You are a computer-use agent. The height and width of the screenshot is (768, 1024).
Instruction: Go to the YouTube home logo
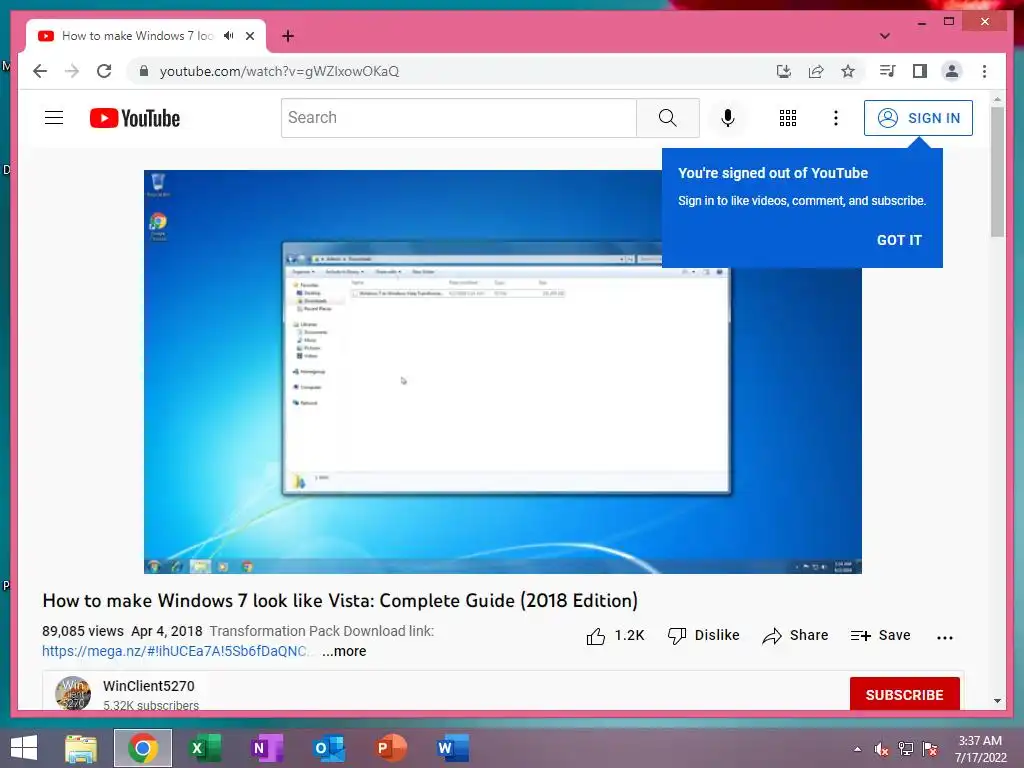(135, 118)
